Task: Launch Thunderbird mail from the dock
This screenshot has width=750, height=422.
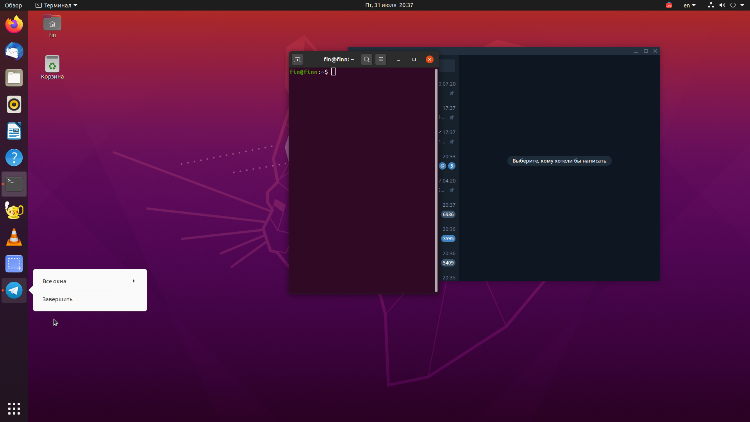Action: pyautogui.click(x=14, y=51)
